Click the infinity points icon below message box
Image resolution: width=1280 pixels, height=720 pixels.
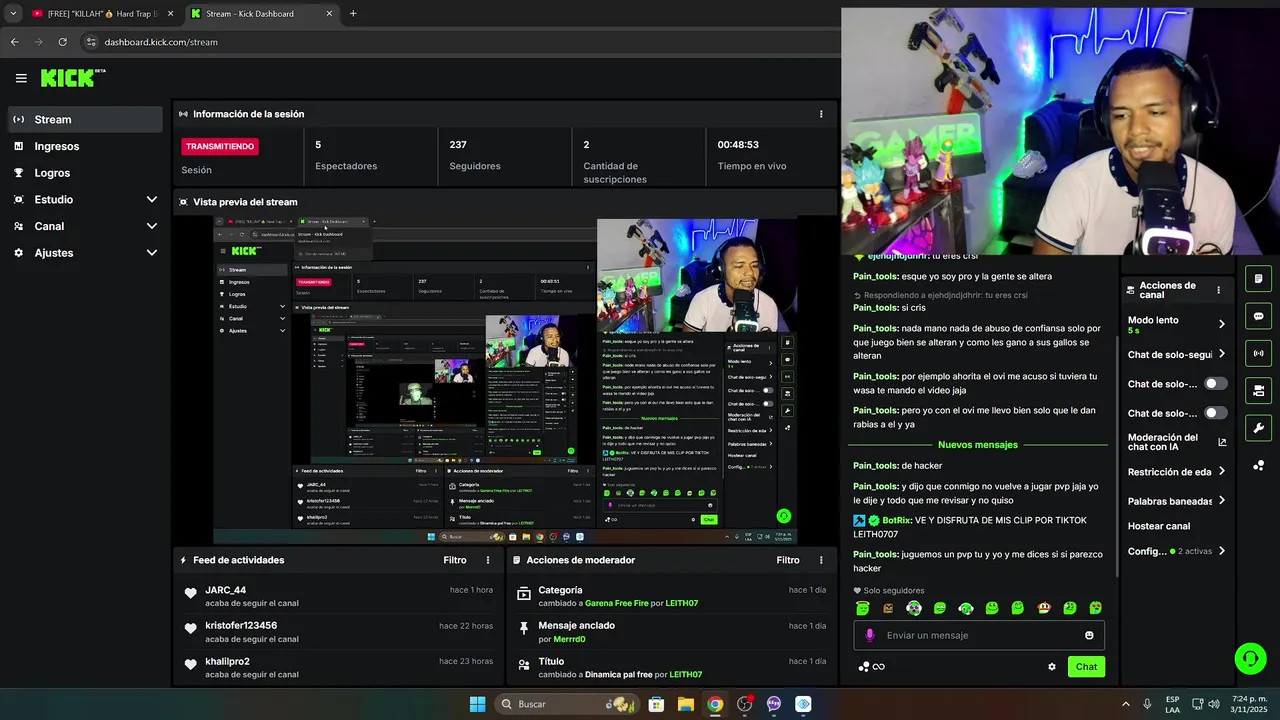click(x=872, y=667)
